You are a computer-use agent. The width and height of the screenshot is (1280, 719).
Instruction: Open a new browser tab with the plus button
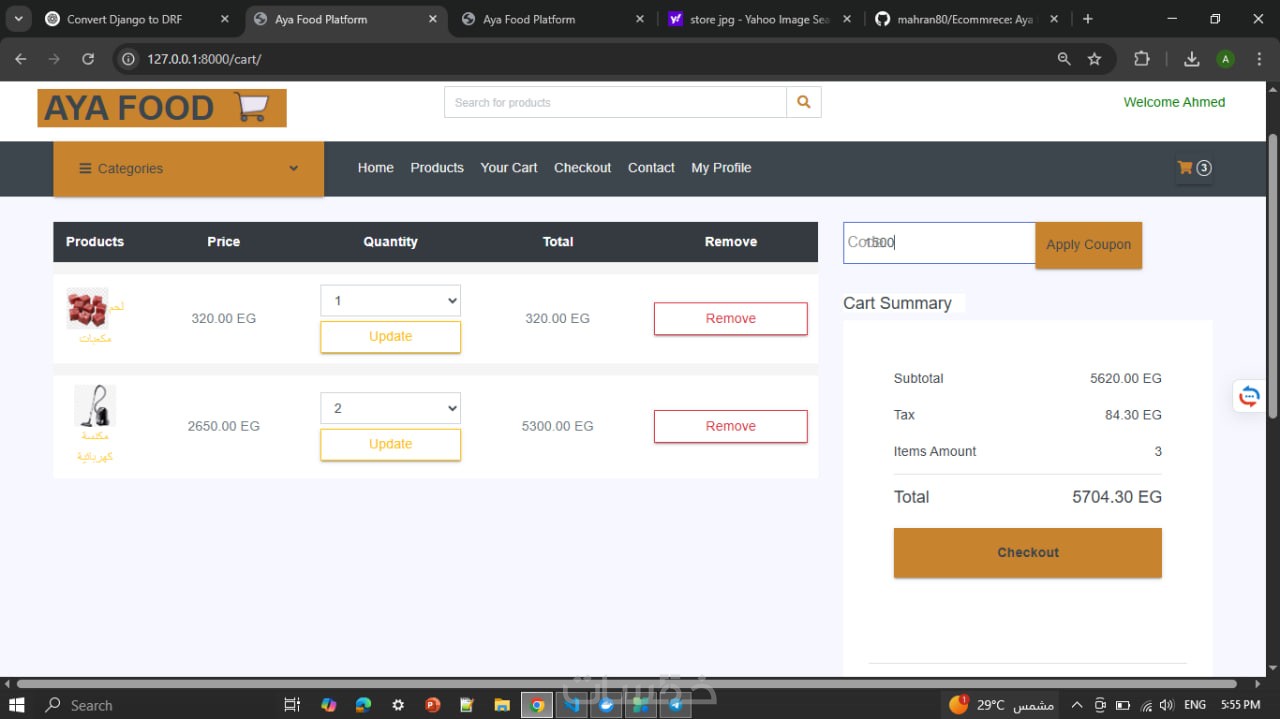1088,19
